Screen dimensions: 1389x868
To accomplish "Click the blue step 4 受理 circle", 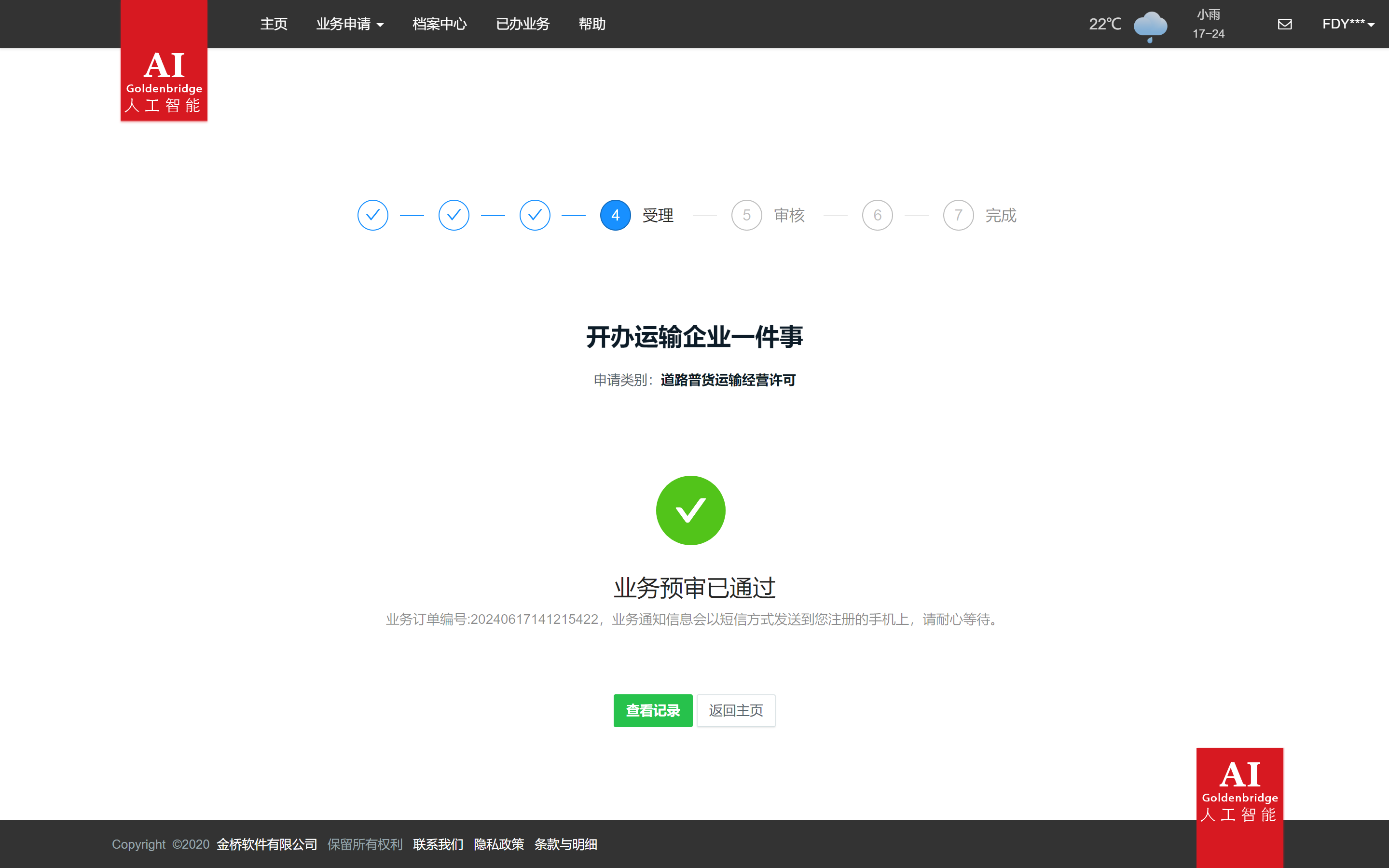I will [615, 215].
